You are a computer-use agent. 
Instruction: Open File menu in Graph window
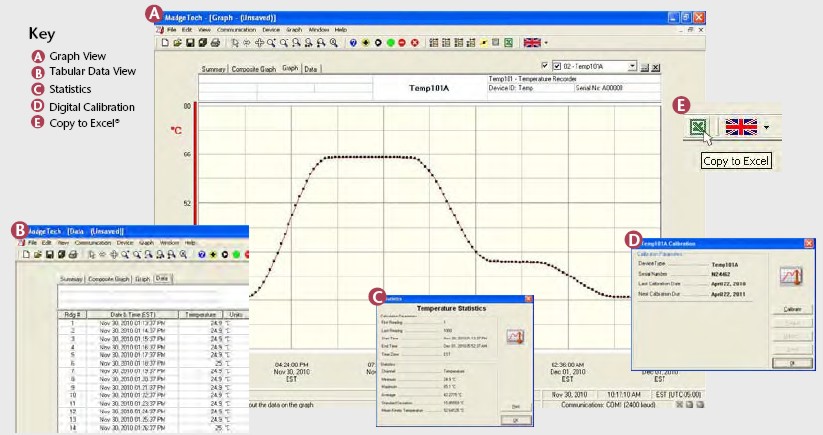point(172,30)
